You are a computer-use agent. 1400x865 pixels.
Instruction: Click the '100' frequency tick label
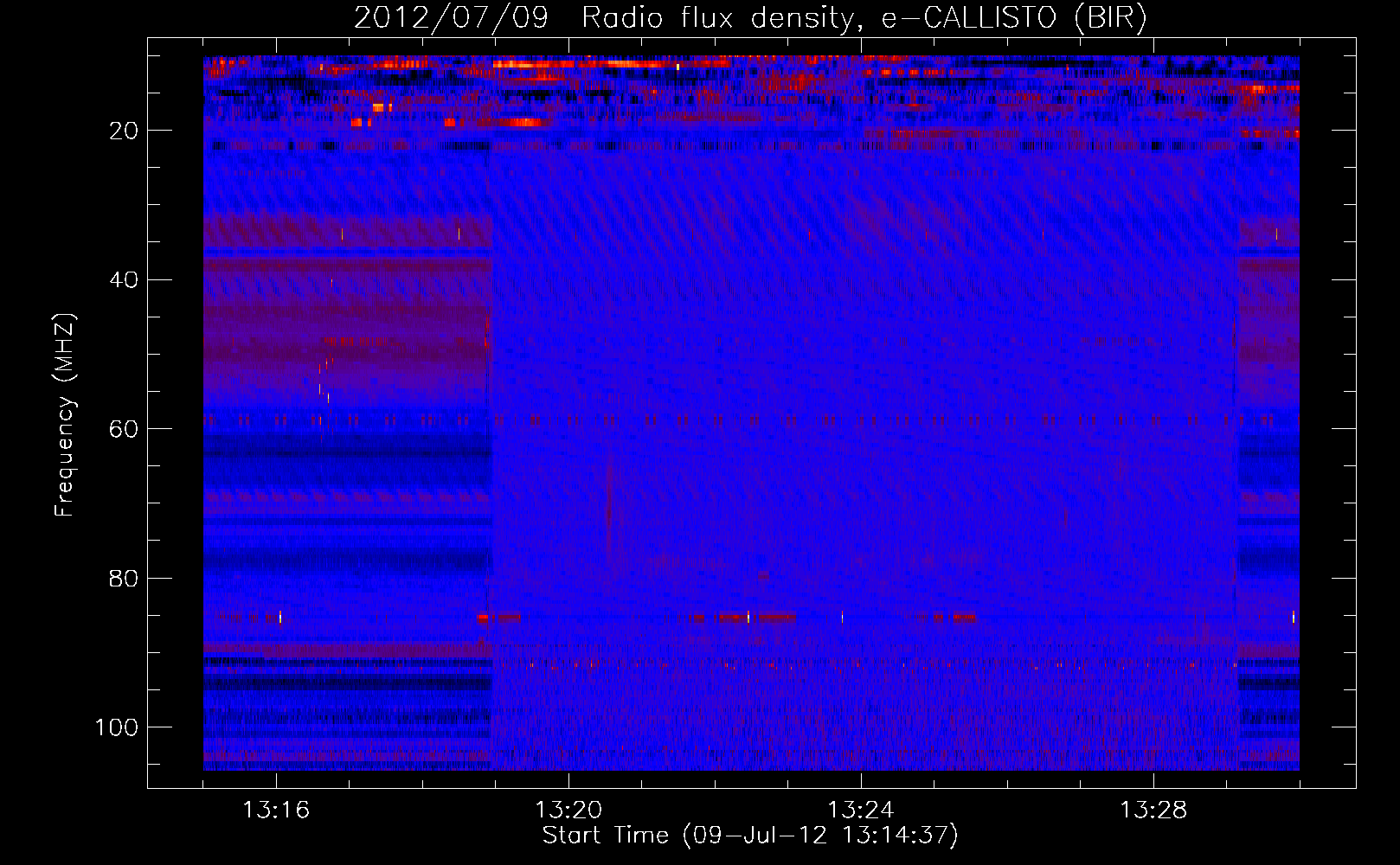[117, 727]
